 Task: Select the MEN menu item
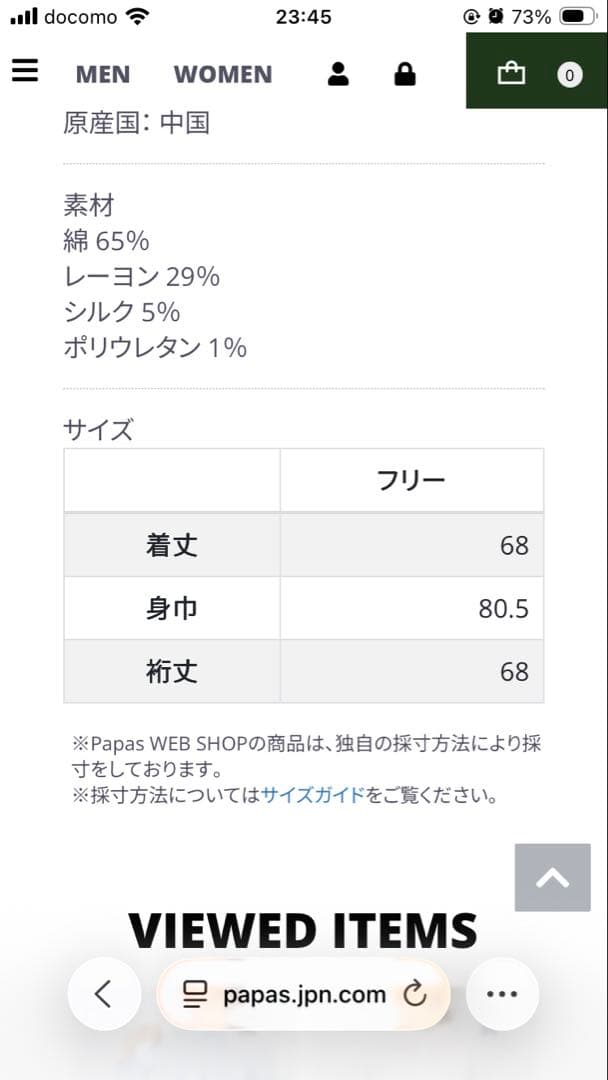[103, 73]
